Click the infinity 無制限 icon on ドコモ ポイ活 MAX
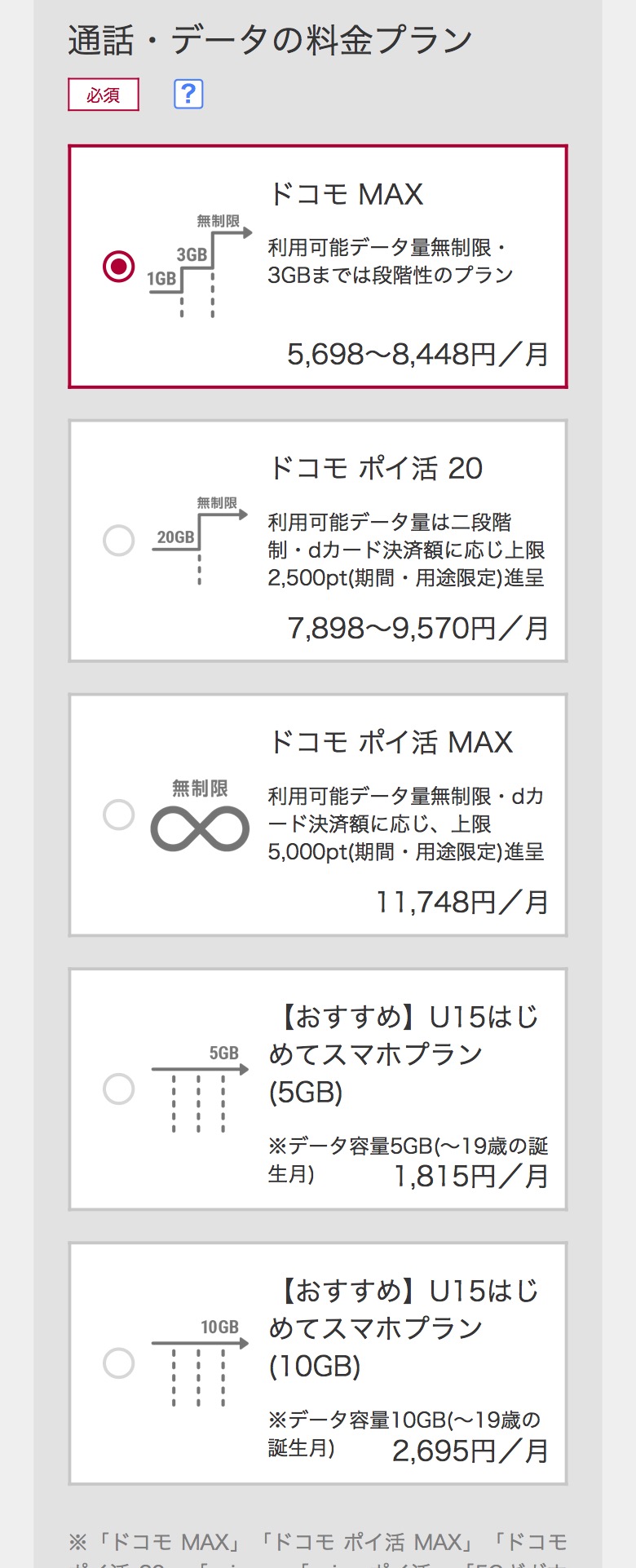636x1568 pixels. click(200, 826)
